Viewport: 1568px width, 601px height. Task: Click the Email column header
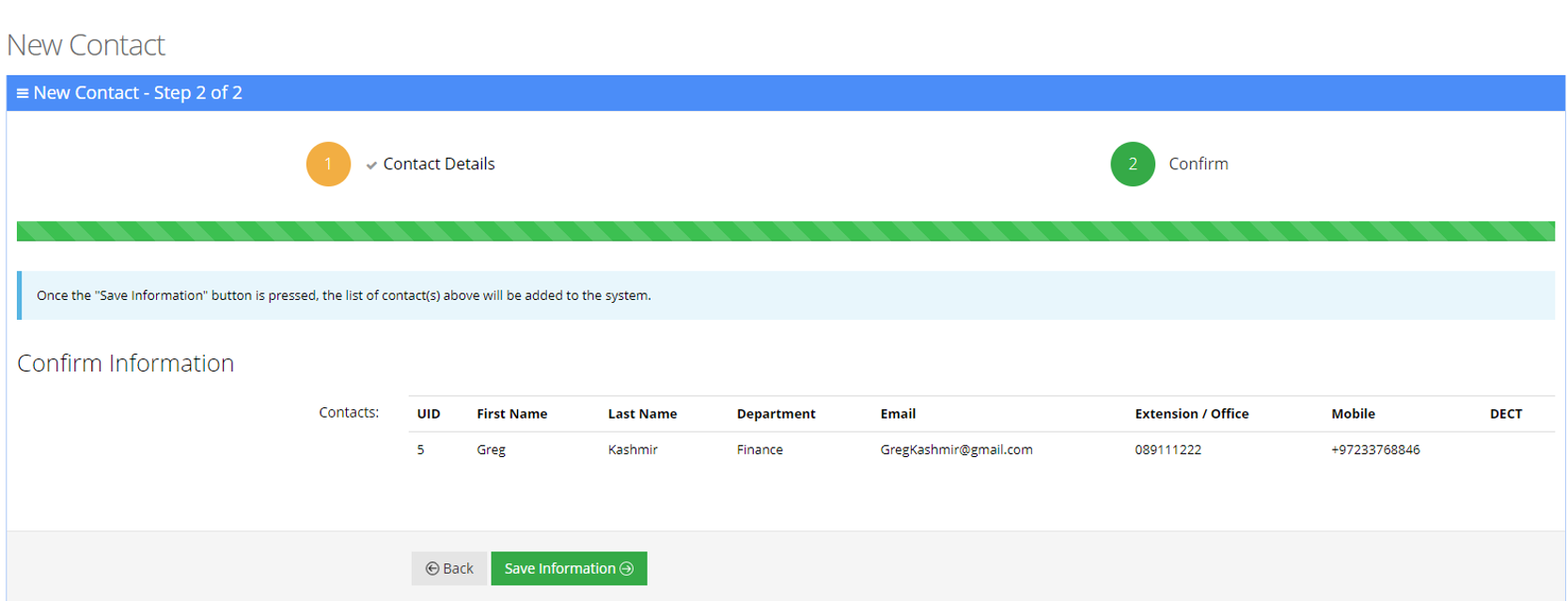pos(898,414)
